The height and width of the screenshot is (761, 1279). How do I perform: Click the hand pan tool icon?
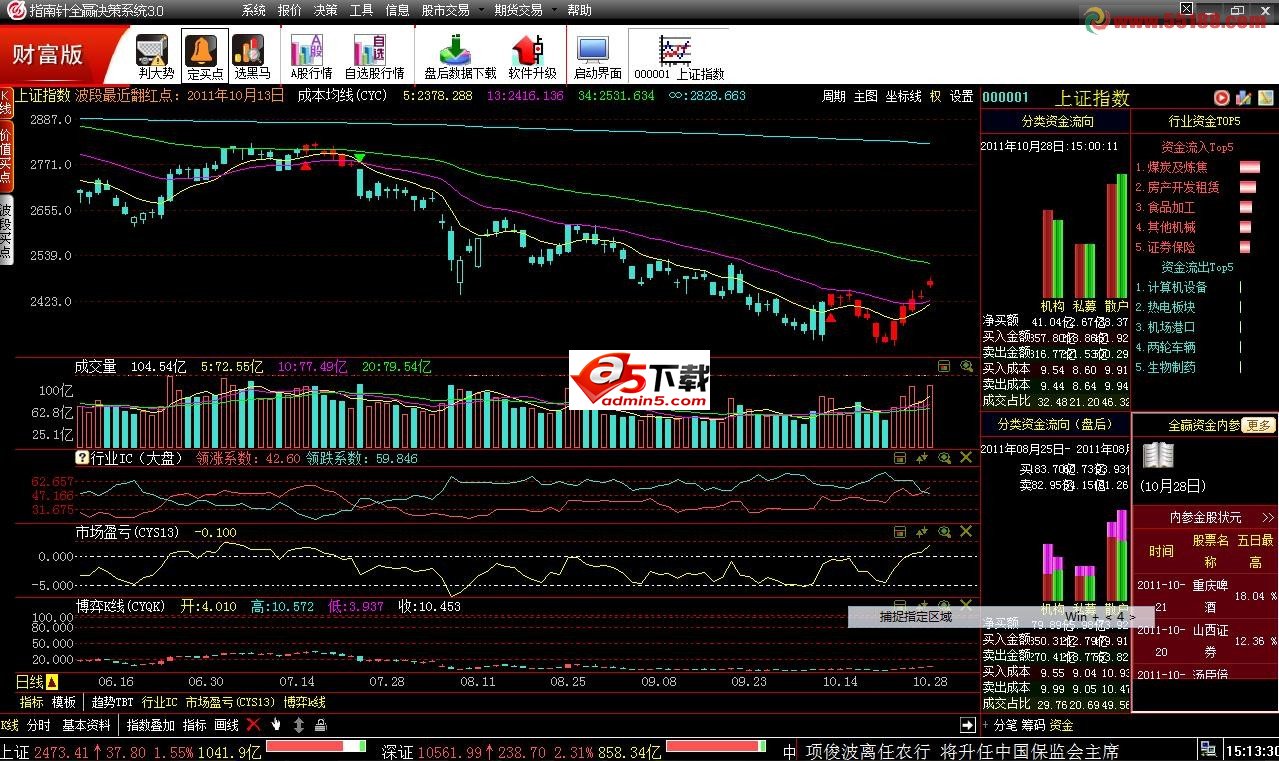point(276,725)
